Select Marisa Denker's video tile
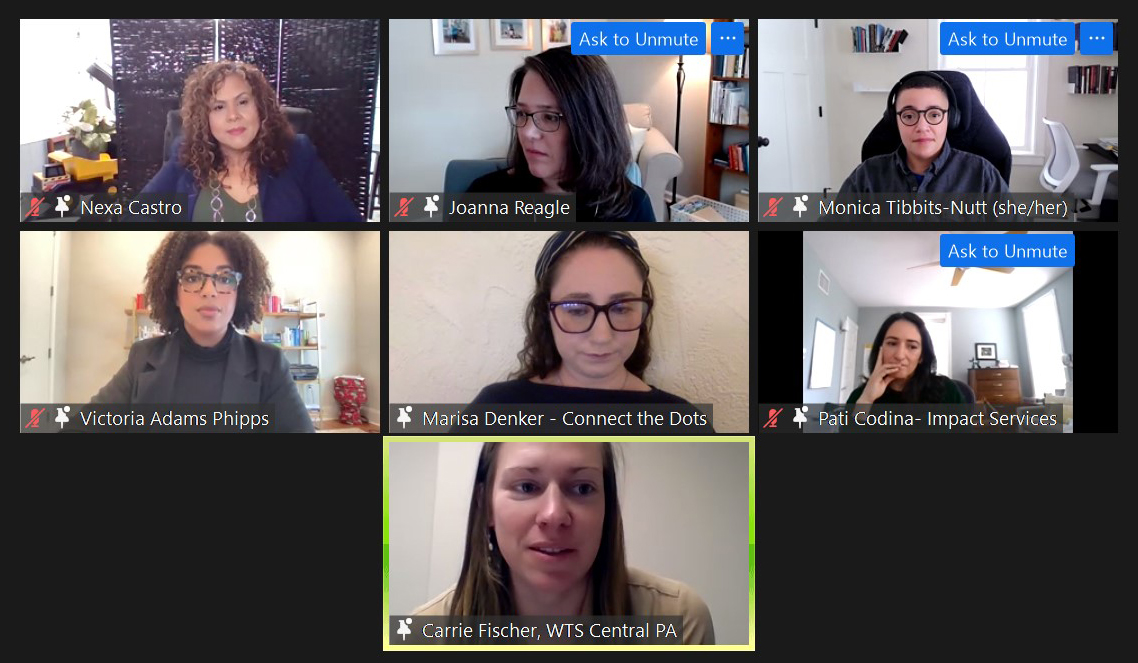Viewport: 1138px width, 663px height. tap(569, 332)
